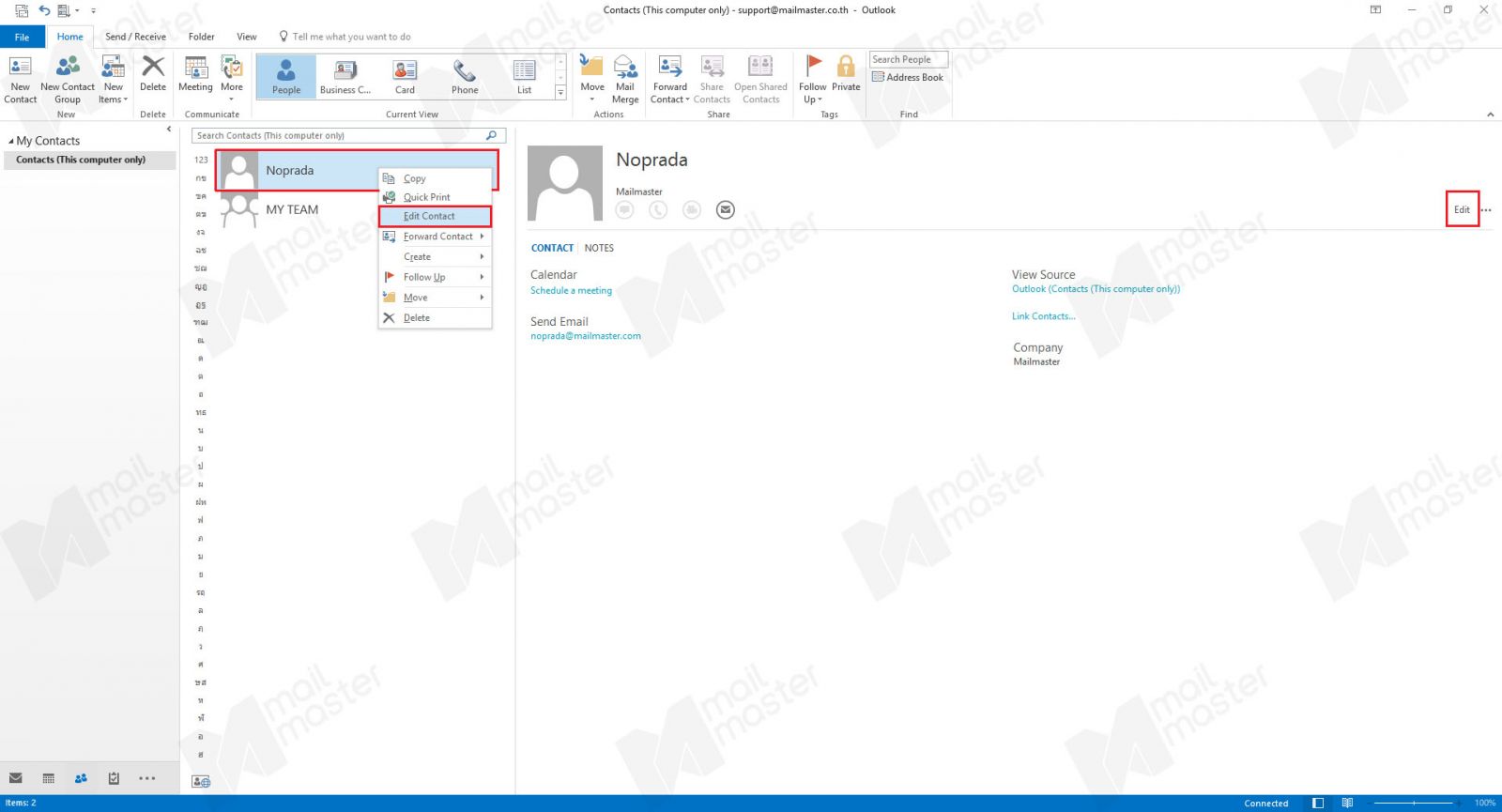Select the Phone view
The image size is (1502, 812).
pyautogui.click(x=465, y=76)
